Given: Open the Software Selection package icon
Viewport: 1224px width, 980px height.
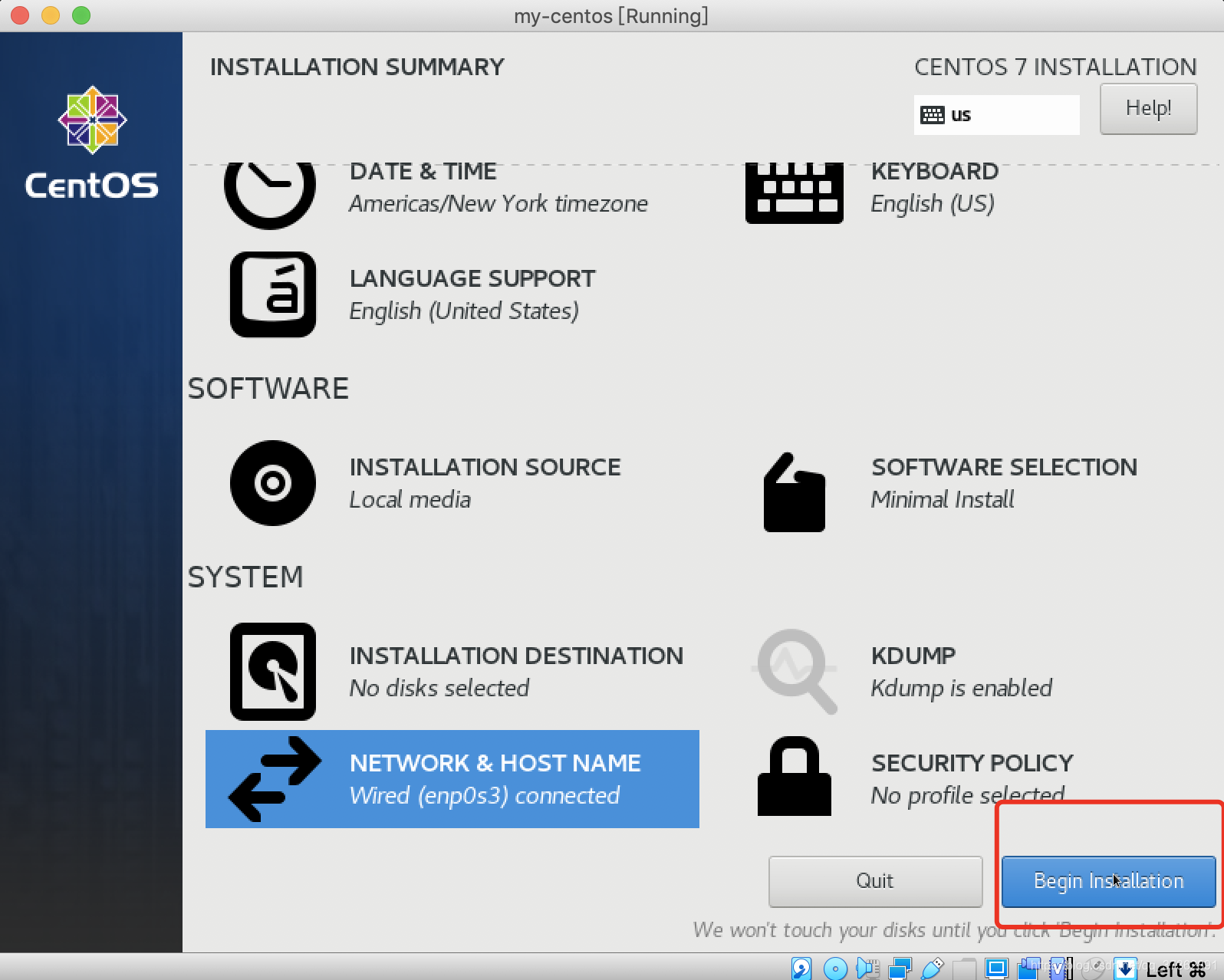Looking at the screenshot, I should [x=795, y=492].
